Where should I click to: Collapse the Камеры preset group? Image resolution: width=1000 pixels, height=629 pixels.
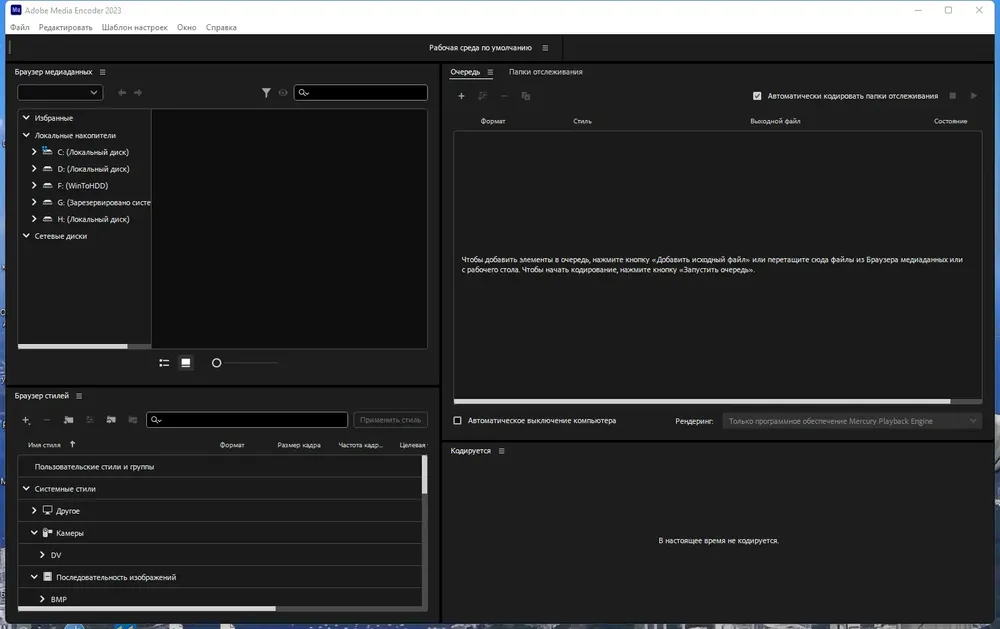(34, 533)
